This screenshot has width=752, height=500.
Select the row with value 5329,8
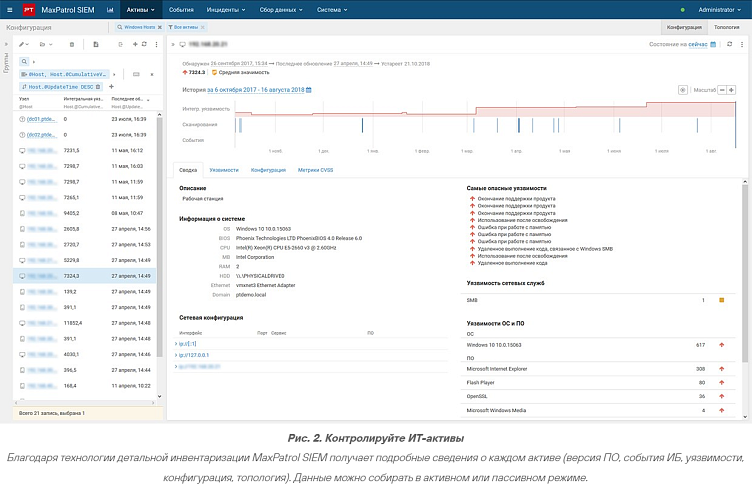tap(85, 260)
